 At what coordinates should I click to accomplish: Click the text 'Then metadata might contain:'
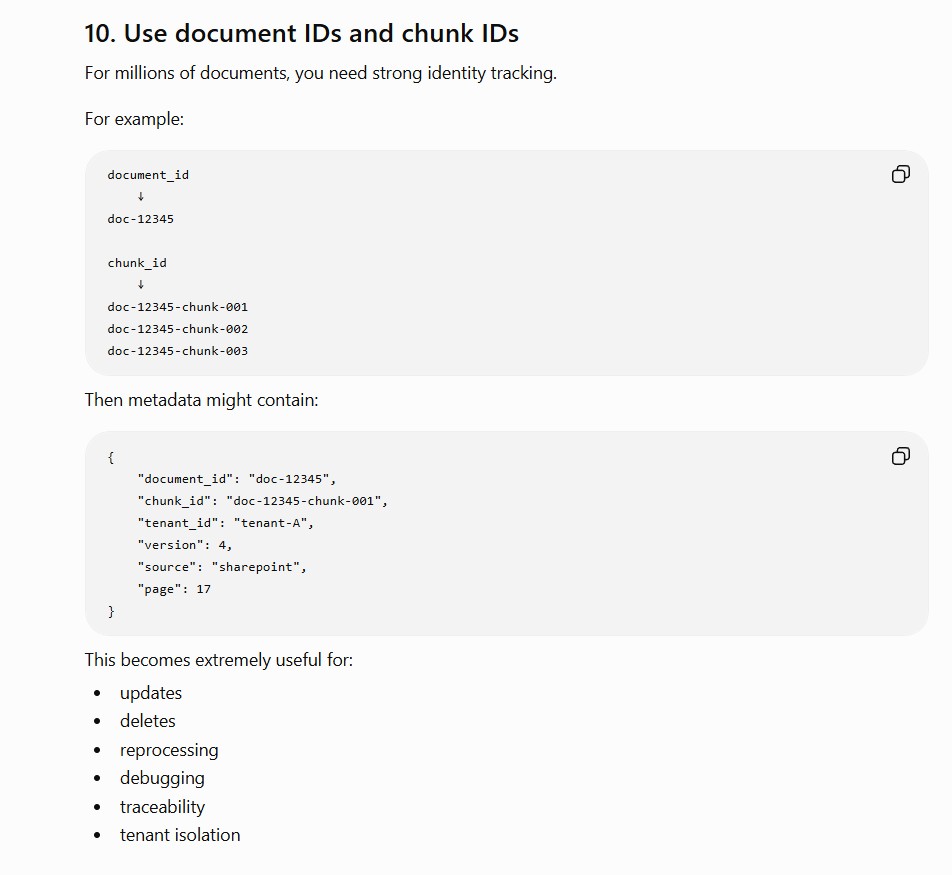202,400
